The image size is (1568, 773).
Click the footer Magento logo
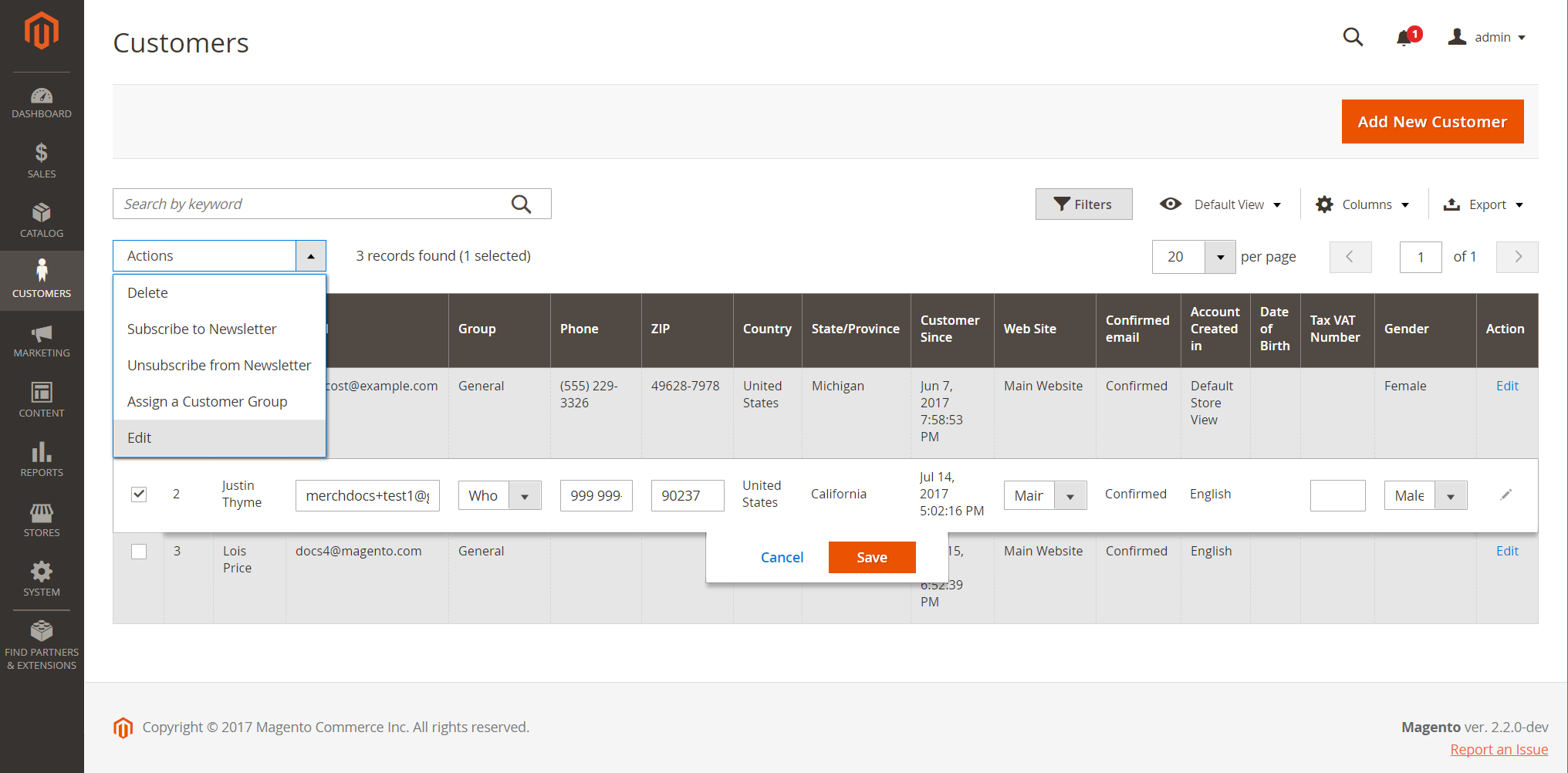coord(123,727)
